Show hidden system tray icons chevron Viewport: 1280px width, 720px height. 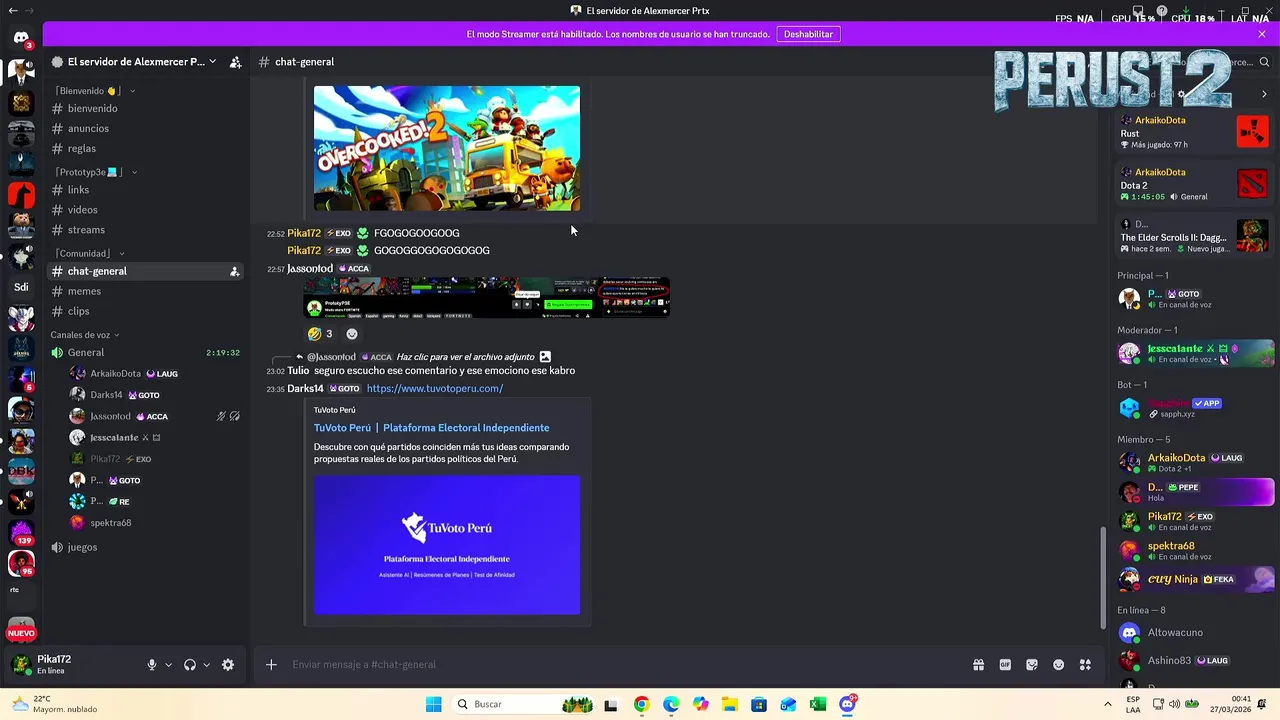(x=1107, y=704)
